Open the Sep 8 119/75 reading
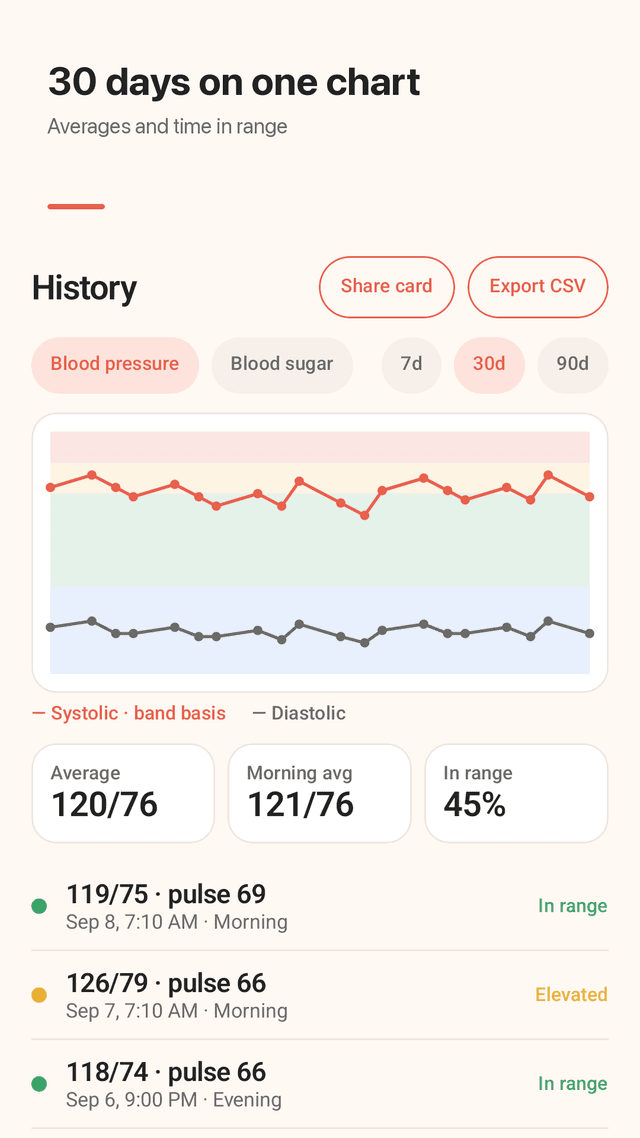Viewport: 640px width, 1138px height. click(x=320, y=906)
